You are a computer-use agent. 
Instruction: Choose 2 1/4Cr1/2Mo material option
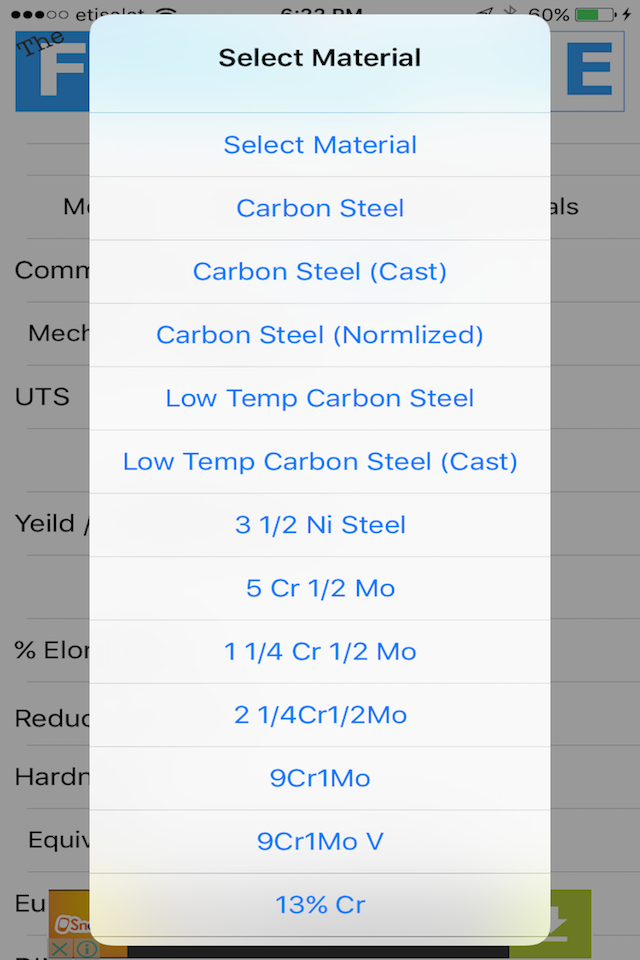click(x=320, y=714)
